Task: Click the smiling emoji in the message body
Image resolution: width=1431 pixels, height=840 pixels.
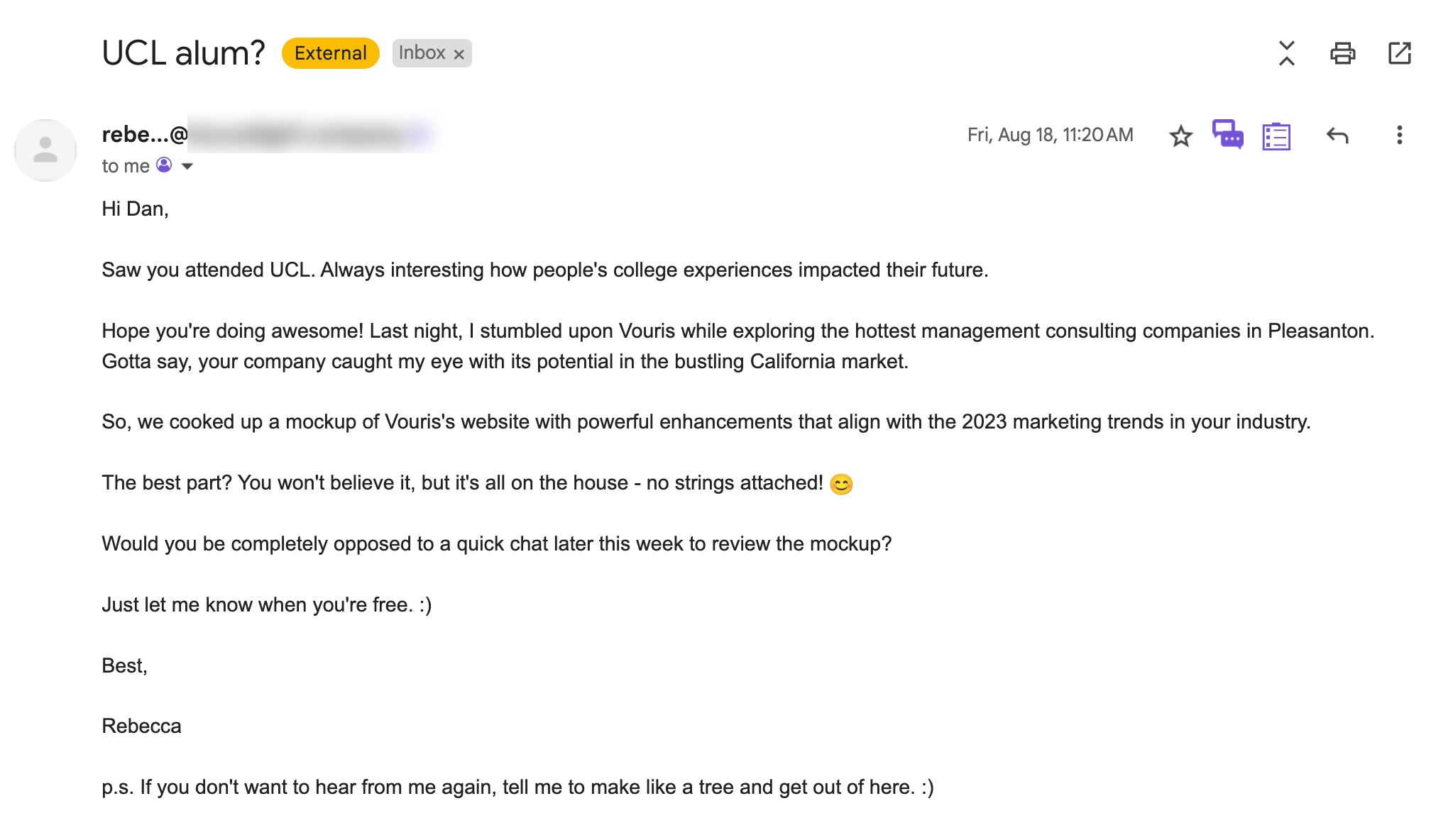Action: 842,483
